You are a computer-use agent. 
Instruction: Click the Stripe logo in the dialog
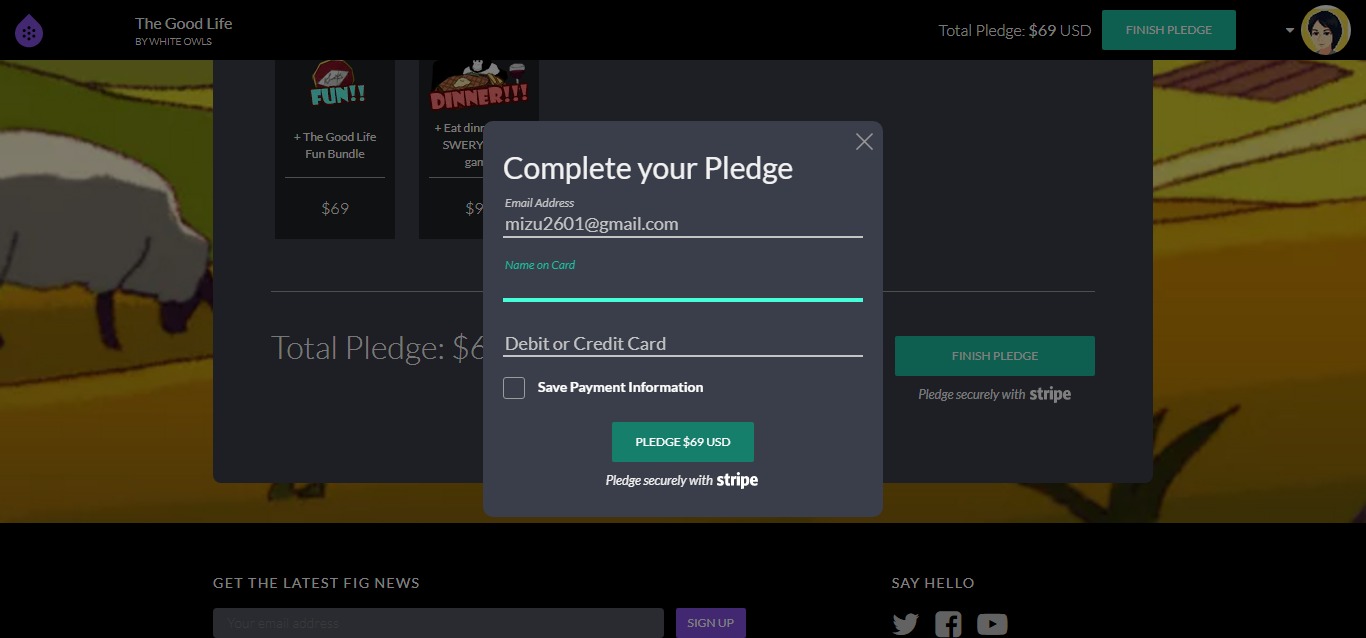pyautogui.click(x=737, y=480)
